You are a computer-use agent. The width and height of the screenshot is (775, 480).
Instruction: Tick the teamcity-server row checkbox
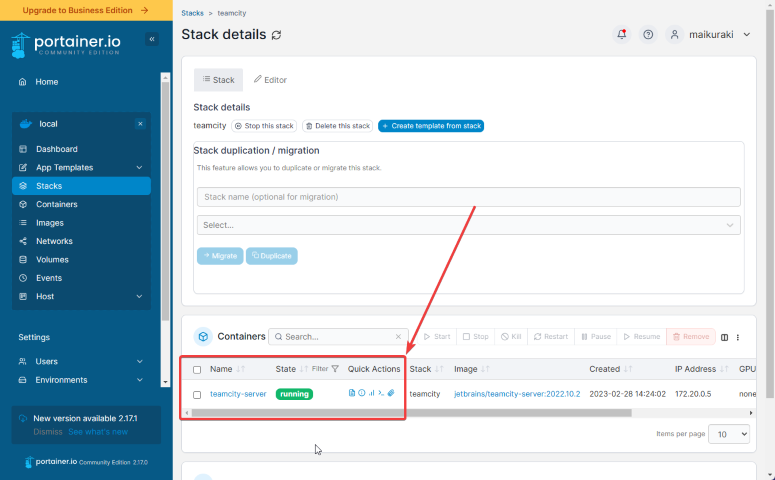[x=197, y=394]
